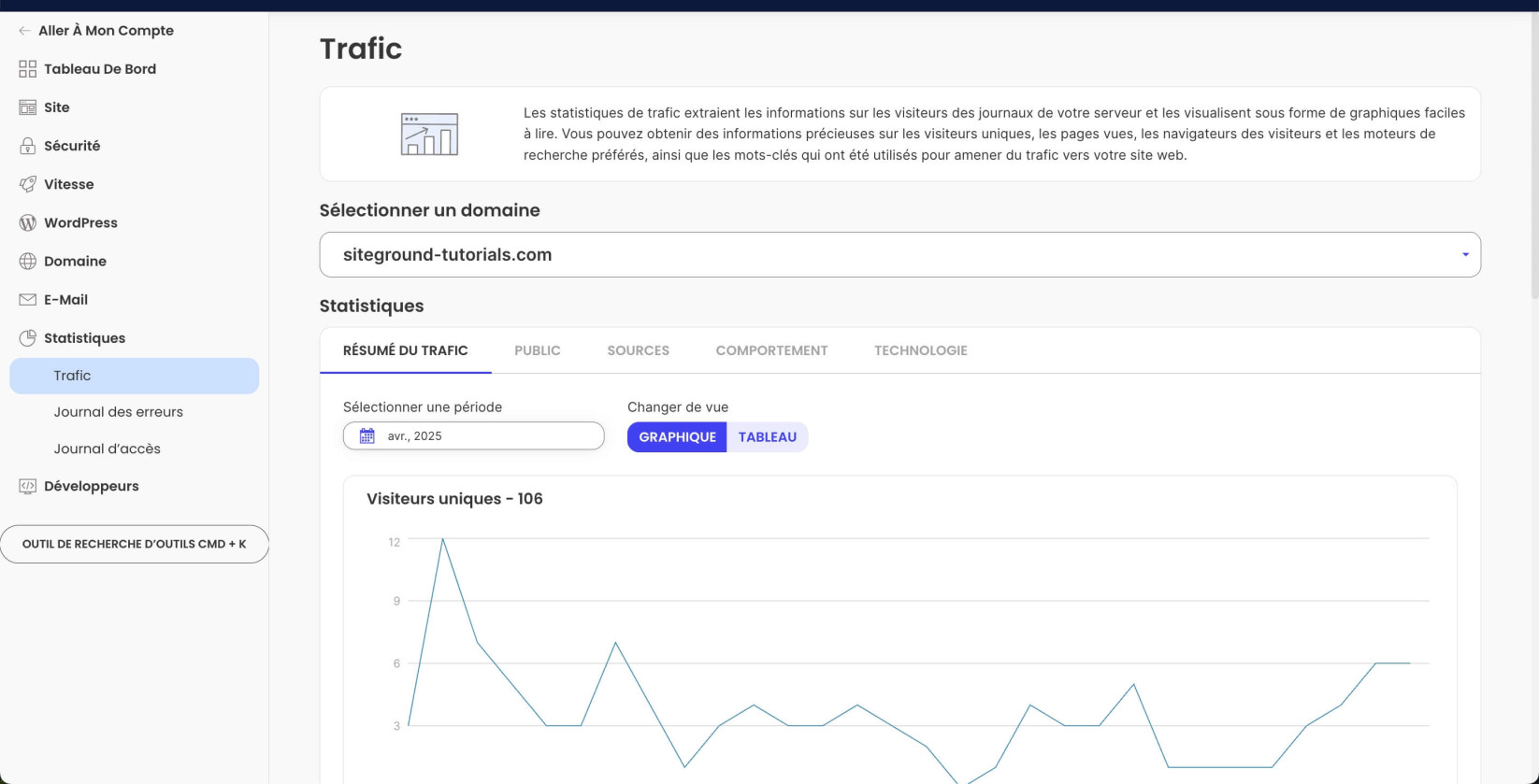The image size is (1539, 784).
Task: Click the Sélectionner un domaine label
Action: click(430, 210)
